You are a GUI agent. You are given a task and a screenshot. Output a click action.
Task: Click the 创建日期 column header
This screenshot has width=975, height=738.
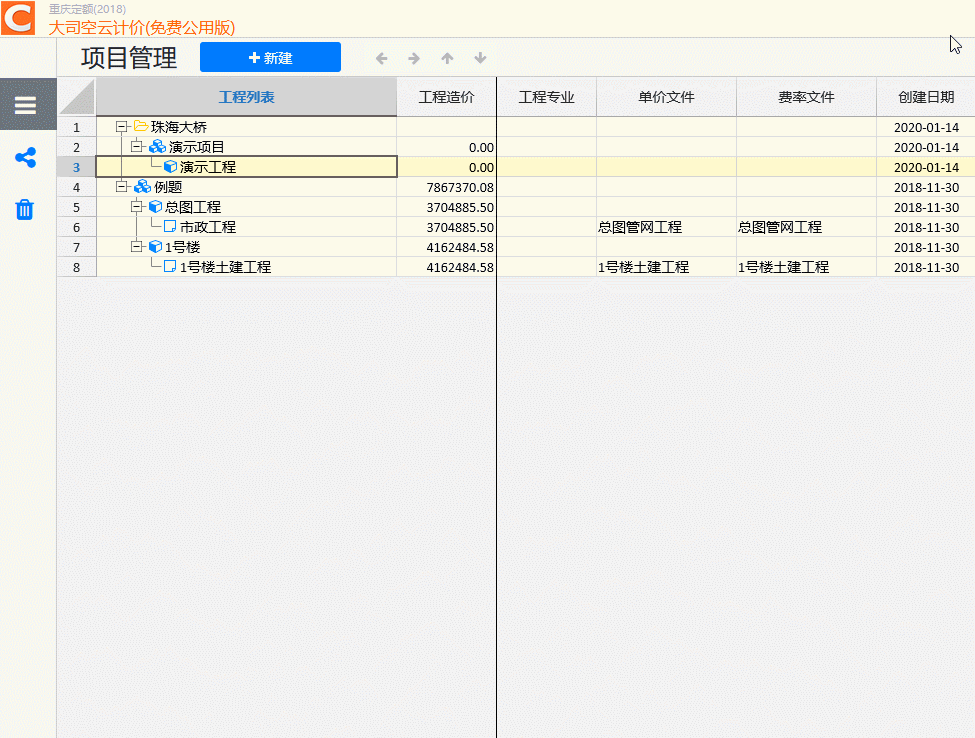coord(925,97)
